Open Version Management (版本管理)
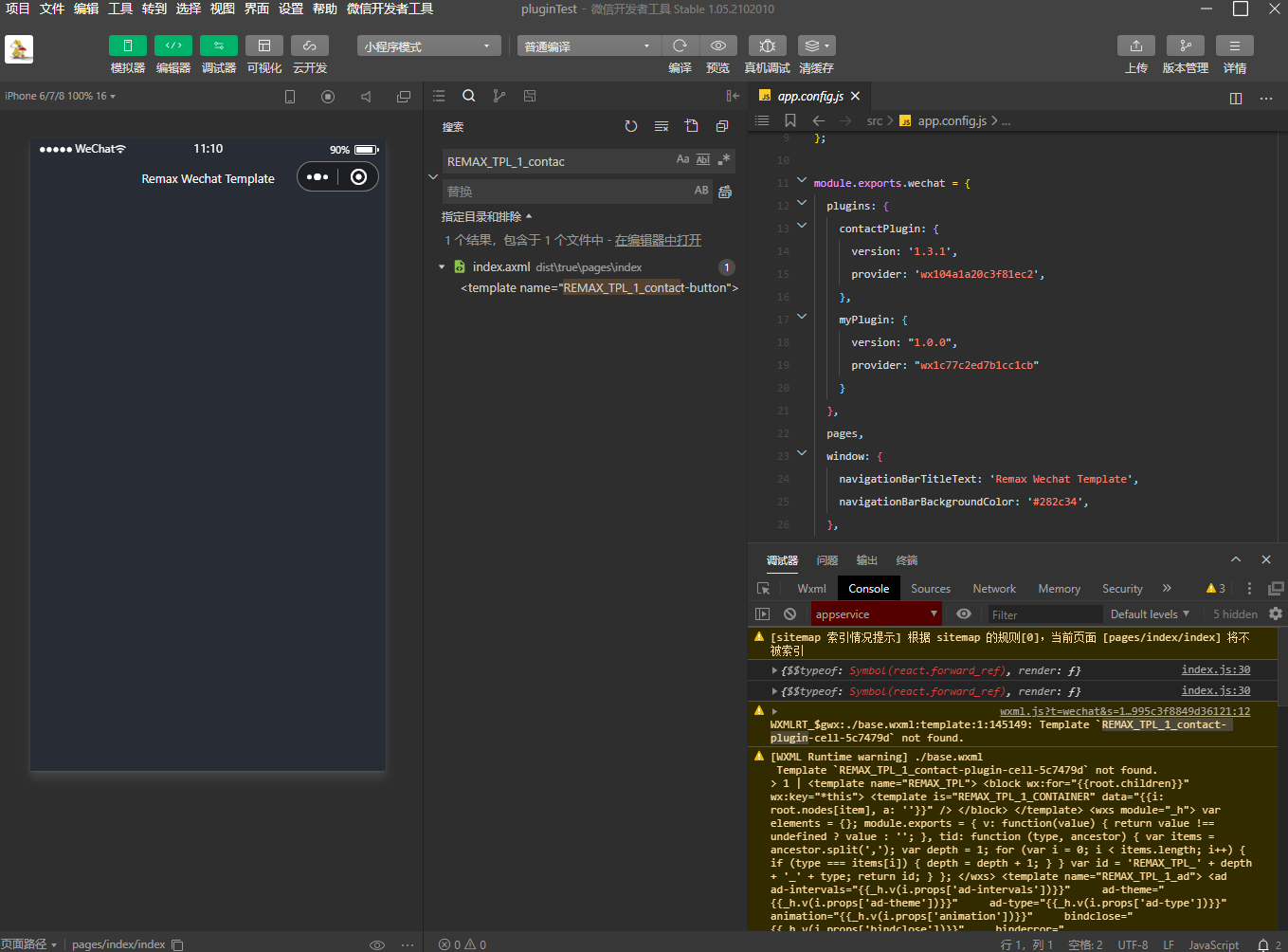The width and height of the screenshot is (1288, 952). click(1185, 46)
